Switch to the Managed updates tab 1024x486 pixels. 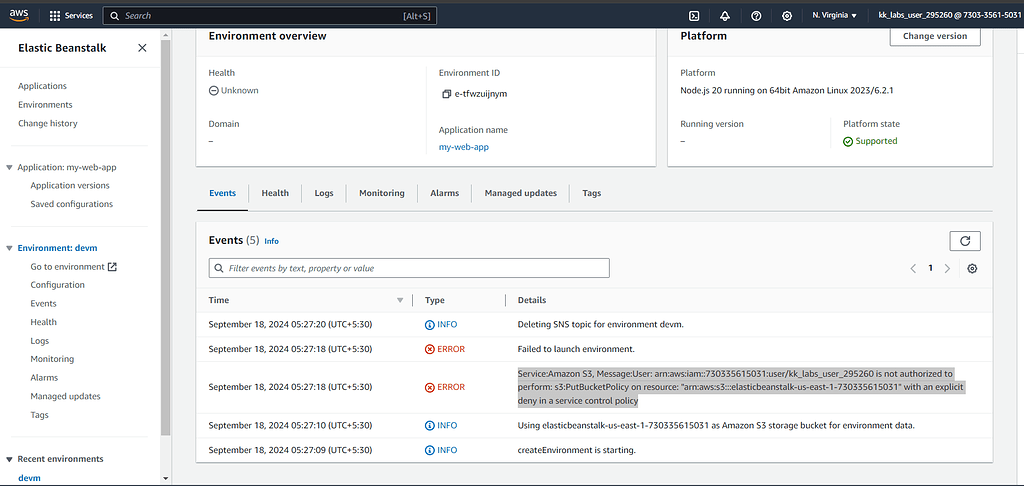point(520,193)
